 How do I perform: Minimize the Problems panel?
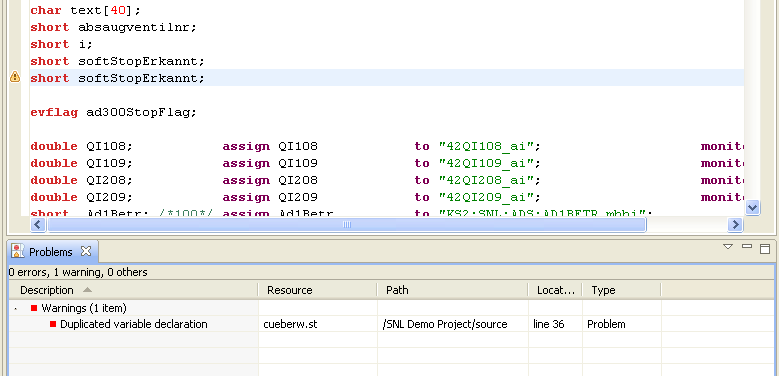[x=747, y=246]
